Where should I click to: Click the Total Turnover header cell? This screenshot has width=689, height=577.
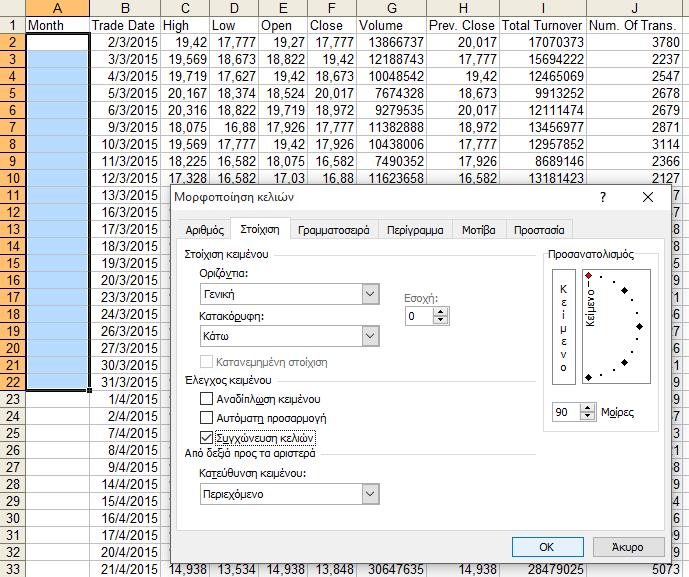543,25
